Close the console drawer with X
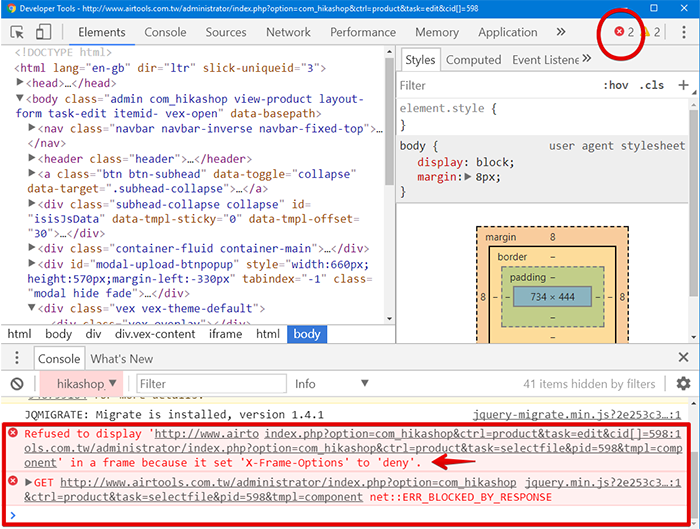 (x=684, y=358)
